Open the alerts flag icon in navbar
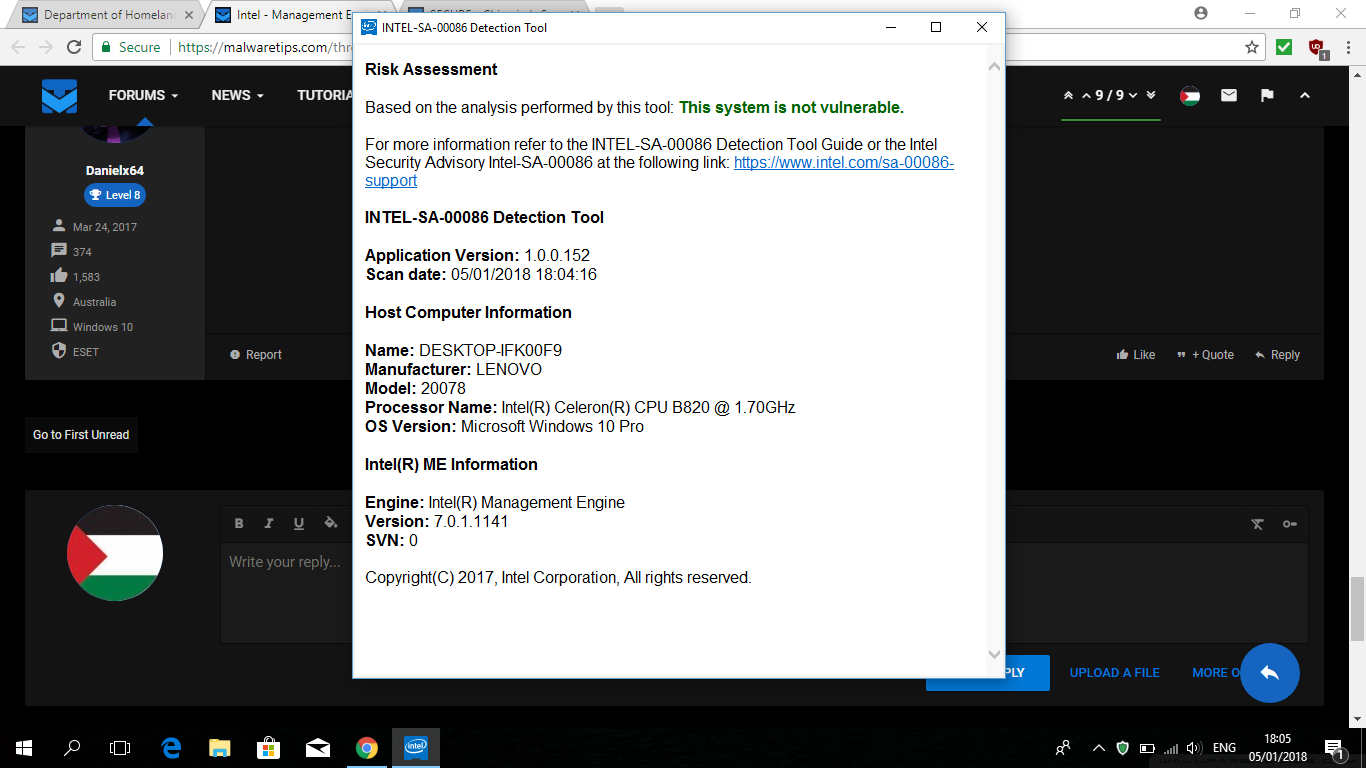This screenshot has height=768, width=1366. [1267, 96]
